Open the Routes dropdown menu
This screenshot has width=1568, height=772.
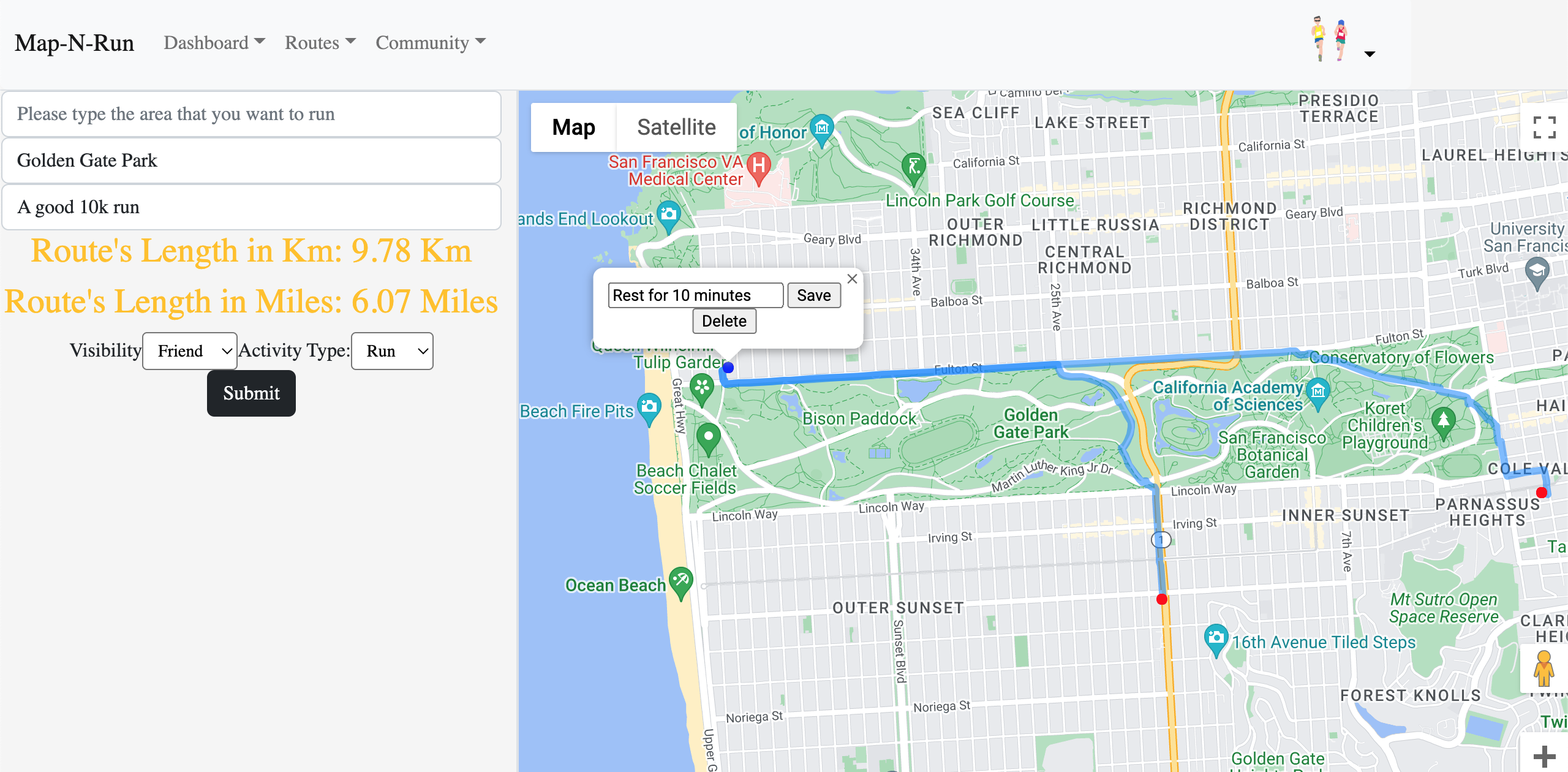[x=320, y=42]
